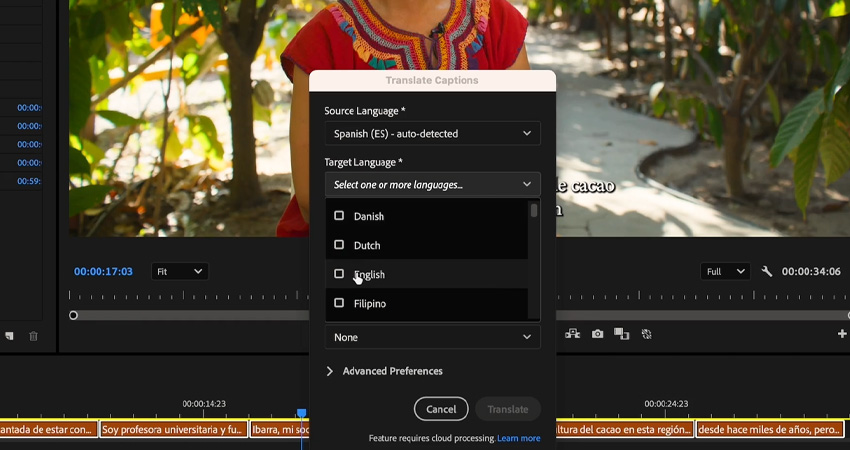Click the timeline blue playhead marker

pos(301,413)
